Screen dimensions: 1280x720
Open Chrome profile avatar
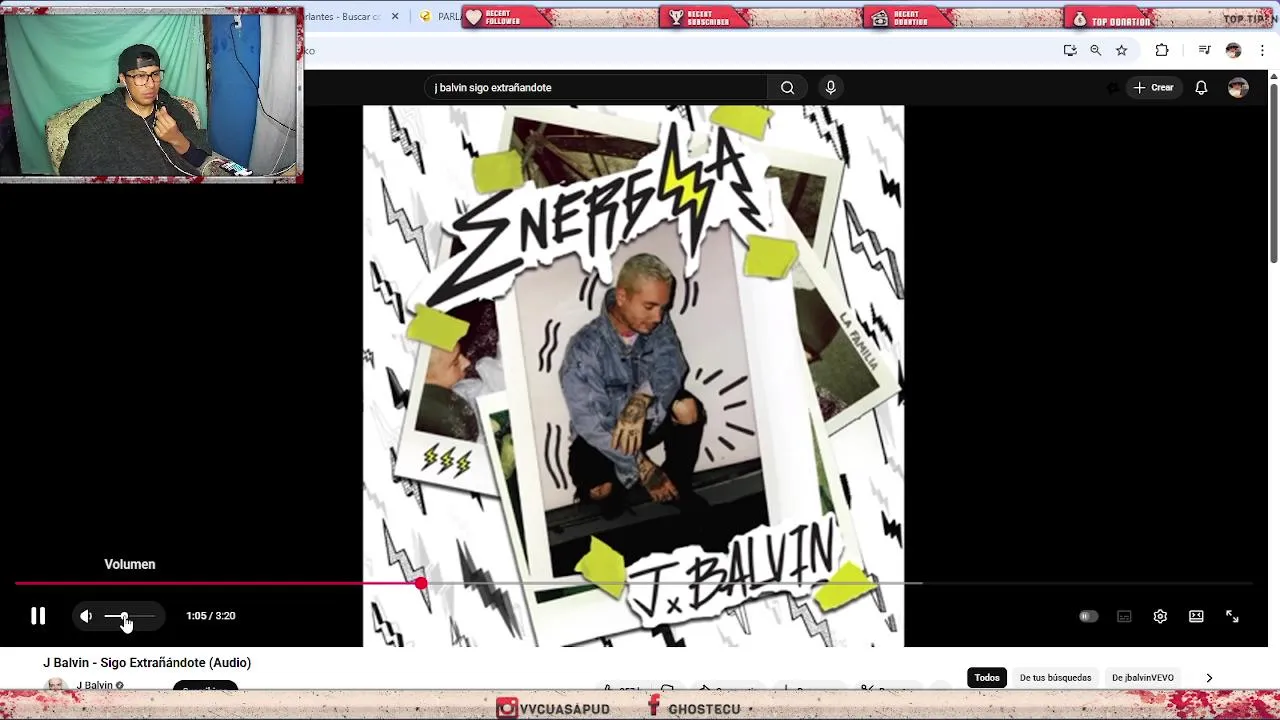1233,50
